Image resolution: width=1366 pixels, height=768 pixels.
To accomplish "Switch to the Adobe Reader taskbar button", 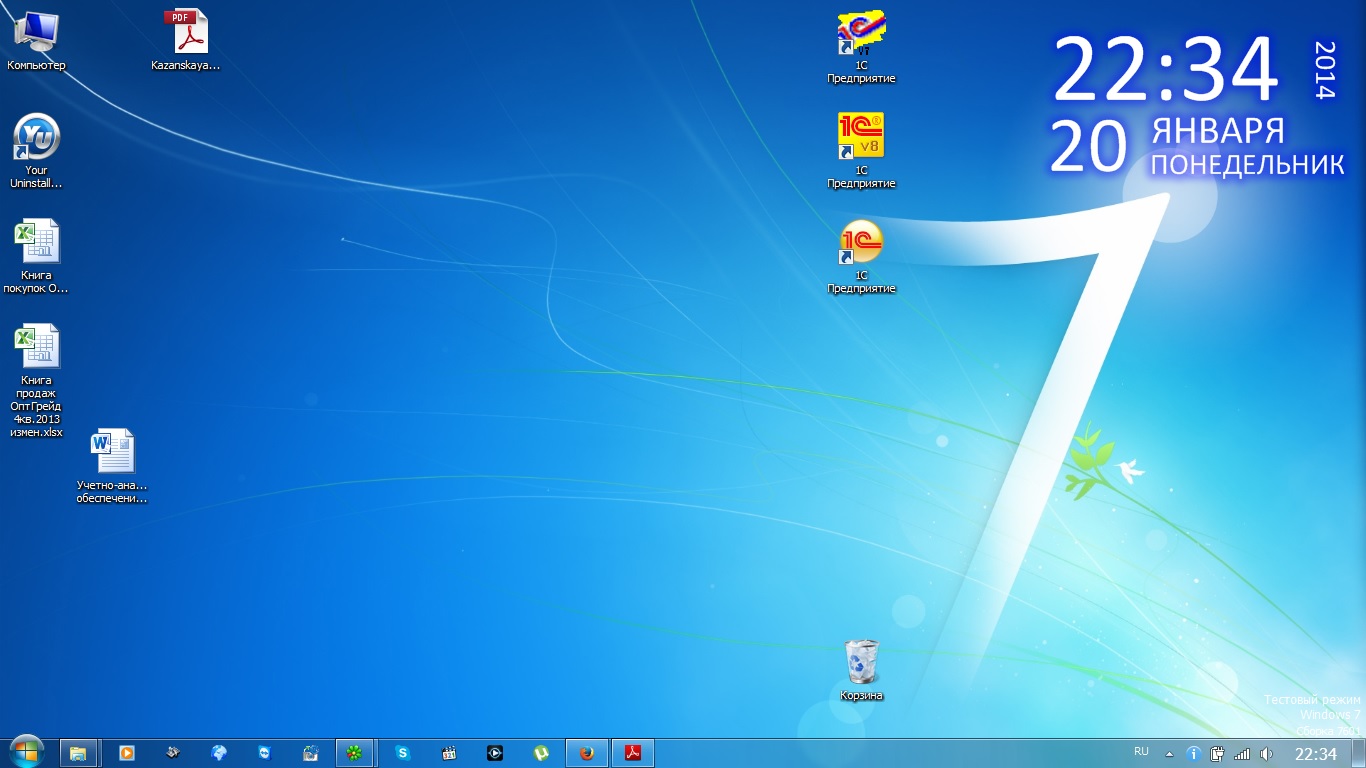I will coord(633,753).
